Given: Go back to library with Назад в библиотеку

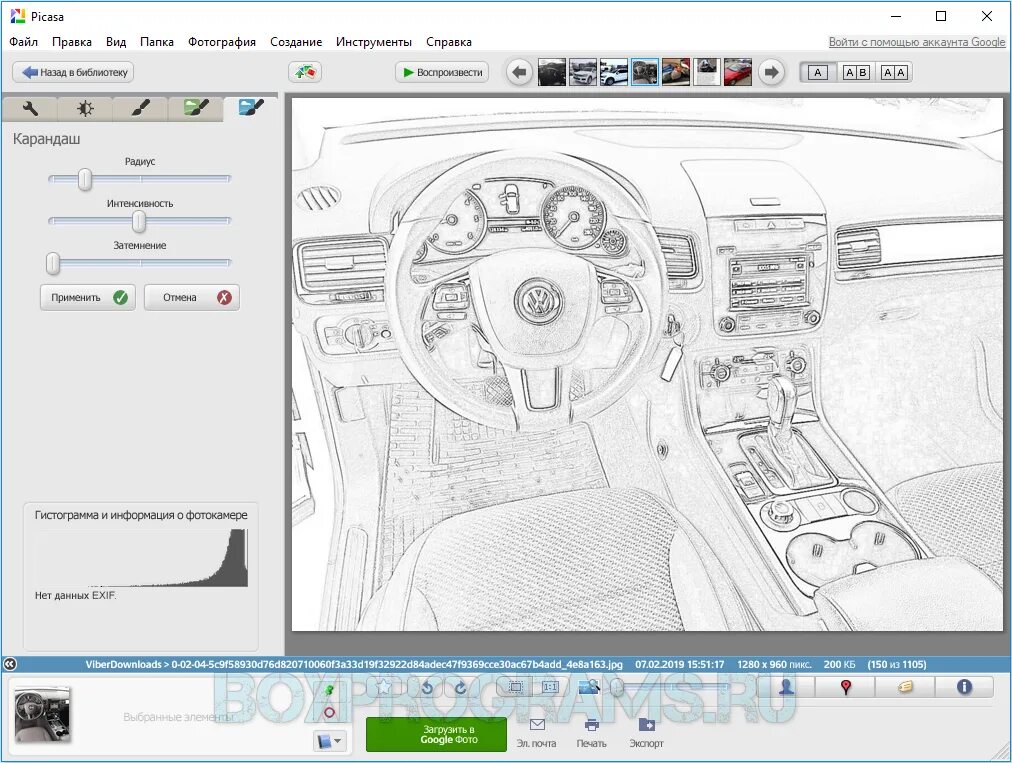Looking at the screenshot, I should click(73, 72).
